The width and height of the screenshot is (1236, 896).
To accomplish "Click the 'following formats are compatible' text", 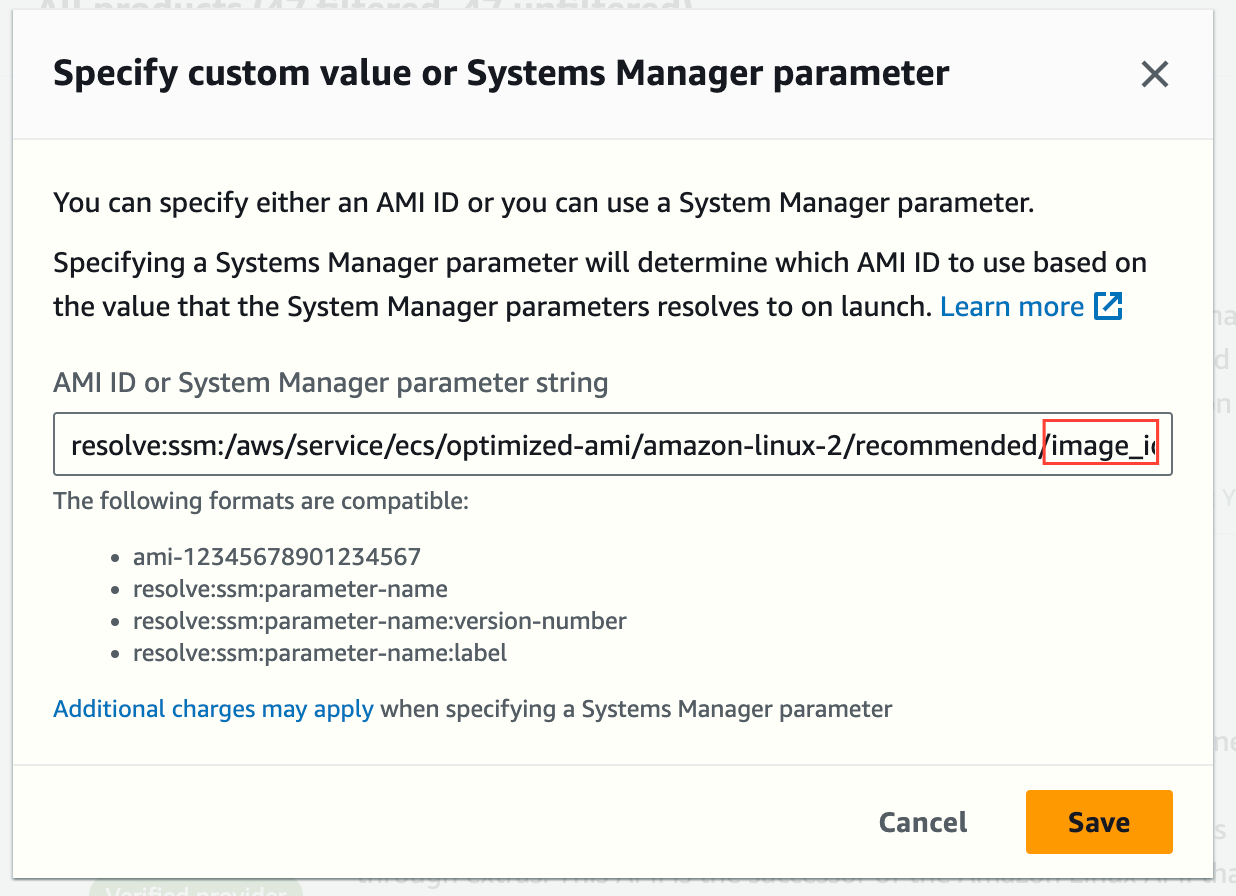I will point(261,500).
